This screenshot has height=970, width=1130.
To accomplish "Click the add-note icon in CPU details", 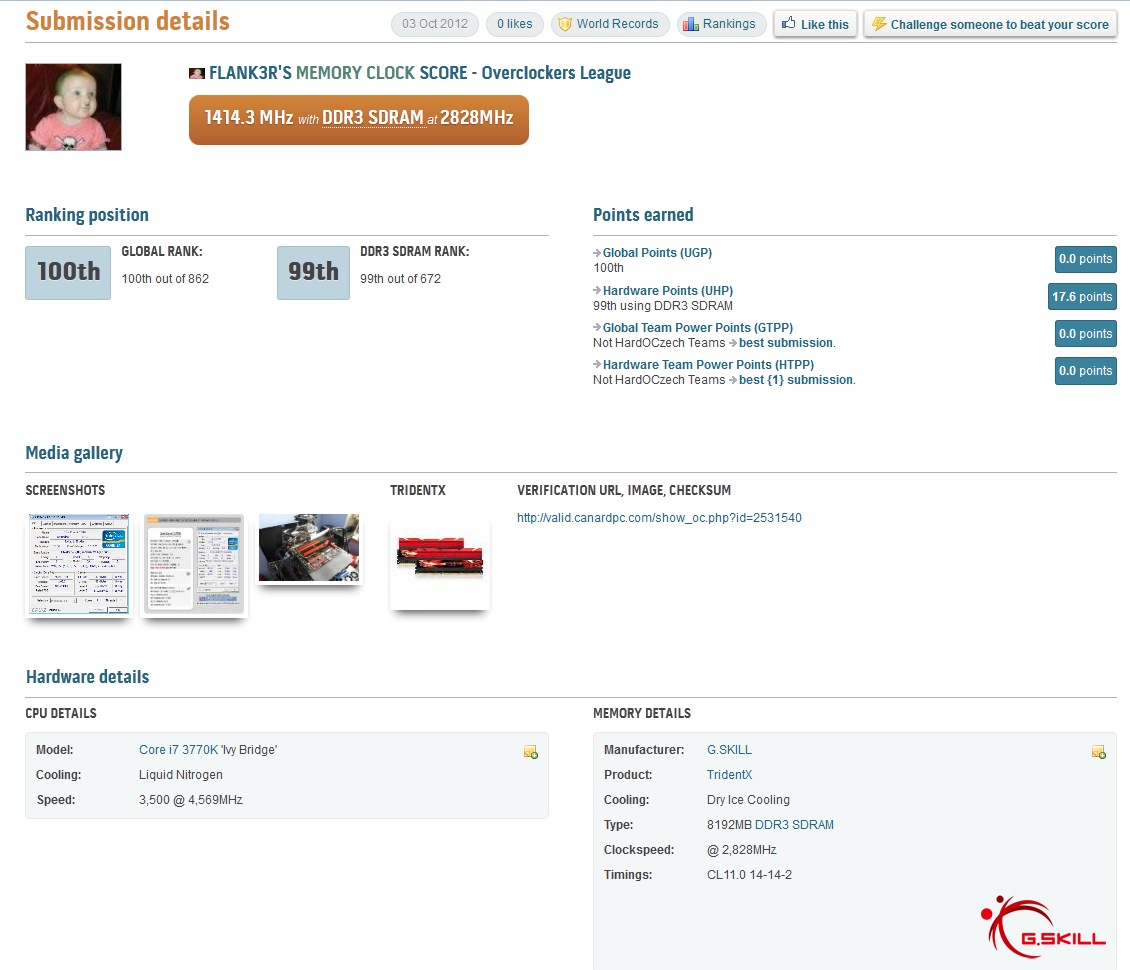I will [x=531, y=752].
